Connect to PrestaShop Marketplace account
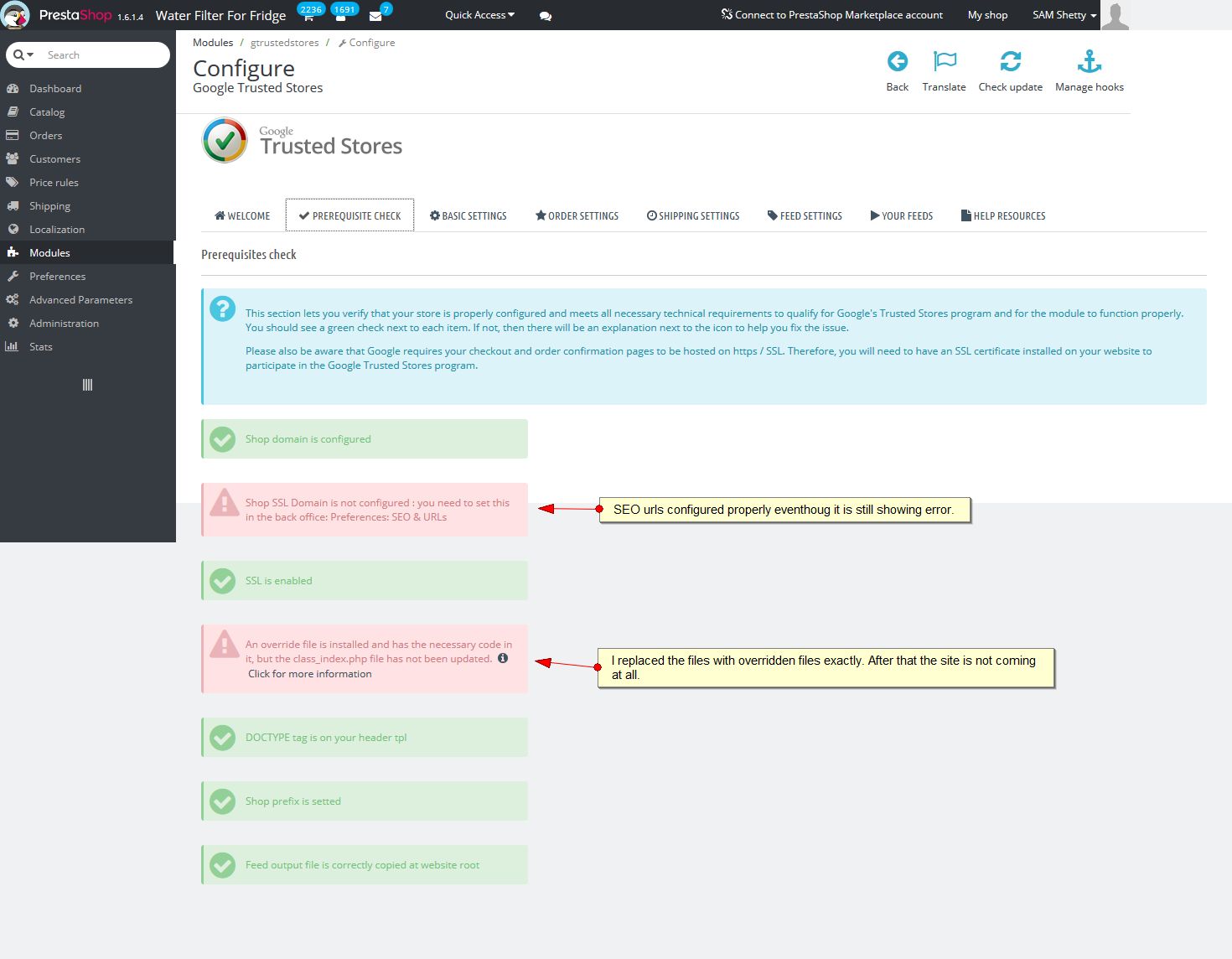The image size is (1232, 959). coord(831,15)
